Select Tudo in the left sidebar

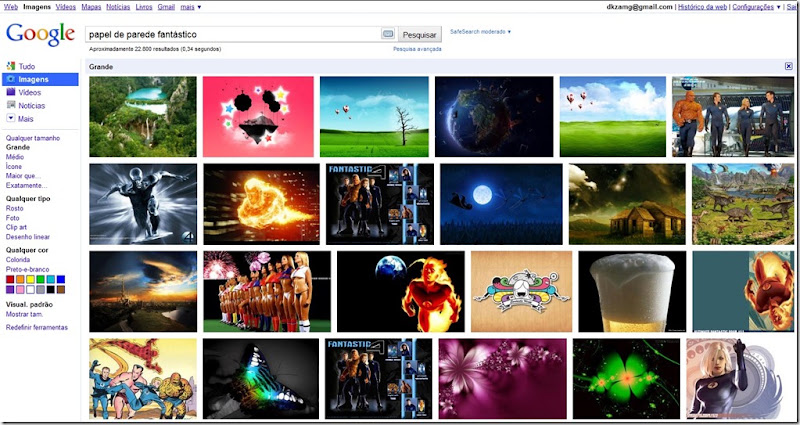pyautogui.click(x=27, y=66)
